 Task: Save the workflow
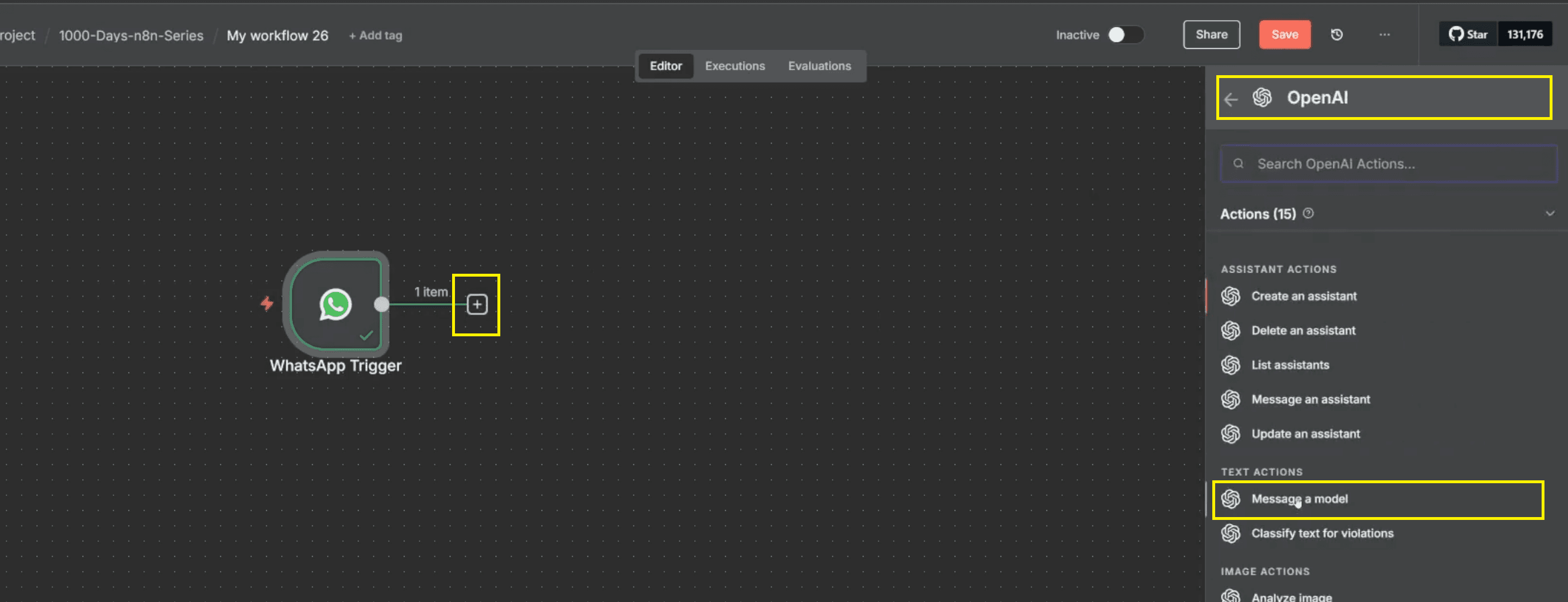pos(1285,34)
